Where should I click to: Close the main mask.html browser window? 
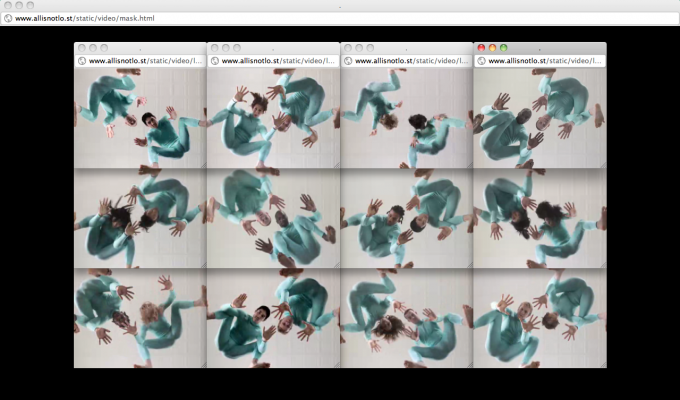tap(7, 5)
